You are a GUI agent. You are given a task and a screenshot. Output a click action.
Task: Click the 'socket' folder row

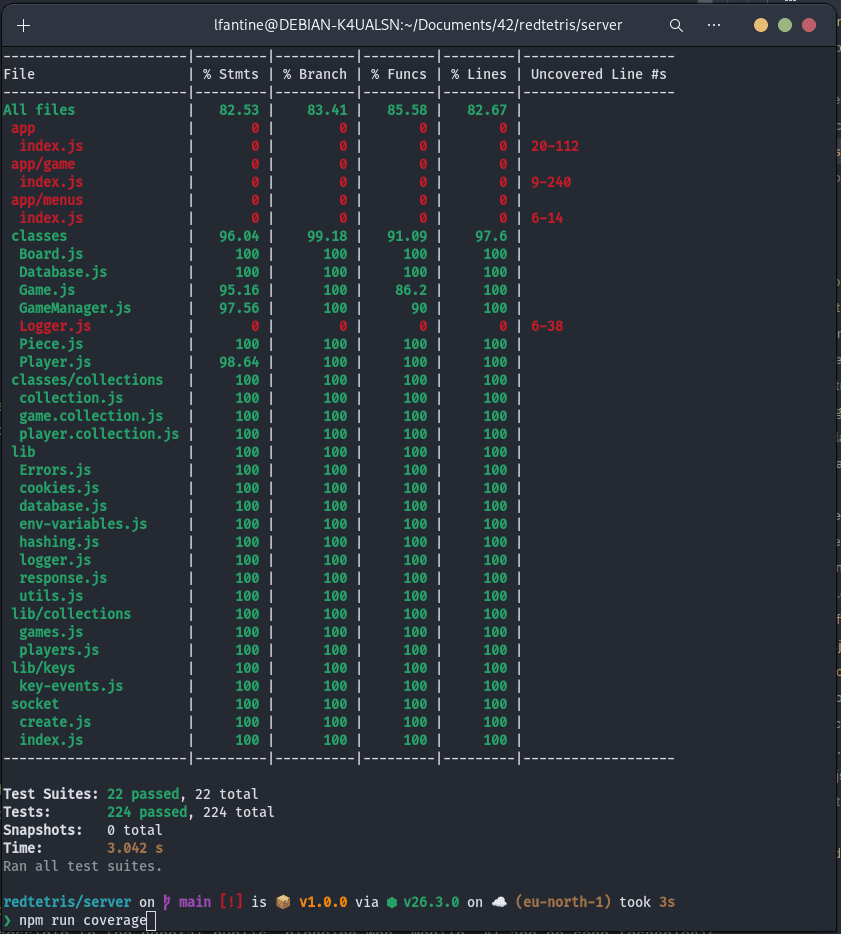35,704
